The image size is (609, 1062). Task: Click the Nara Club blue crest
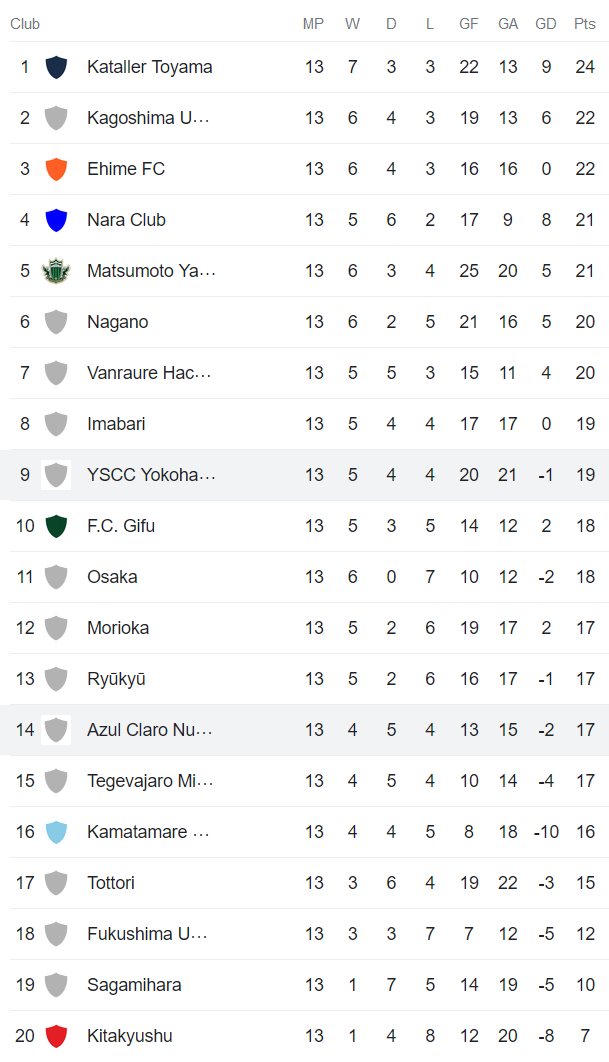coord(57,219)
